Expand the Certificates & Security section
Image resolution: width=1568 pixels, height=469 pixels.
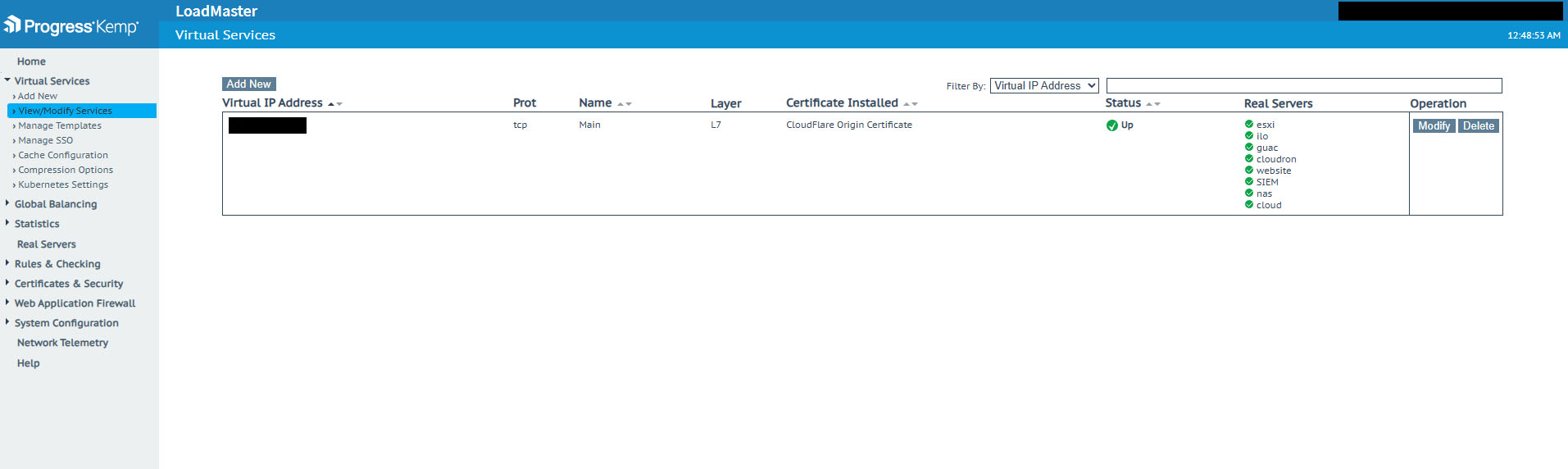point(68,284)
